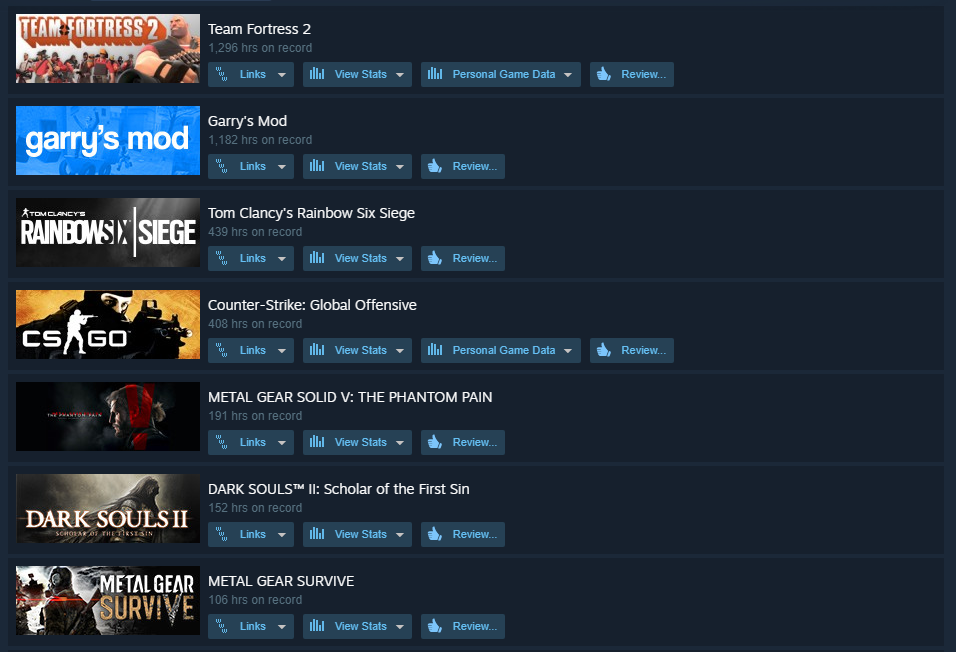Viewport: 956px width, 652px height.
Task: Expand Dark Souls II View Stats arrow
Action: [400, 535]
